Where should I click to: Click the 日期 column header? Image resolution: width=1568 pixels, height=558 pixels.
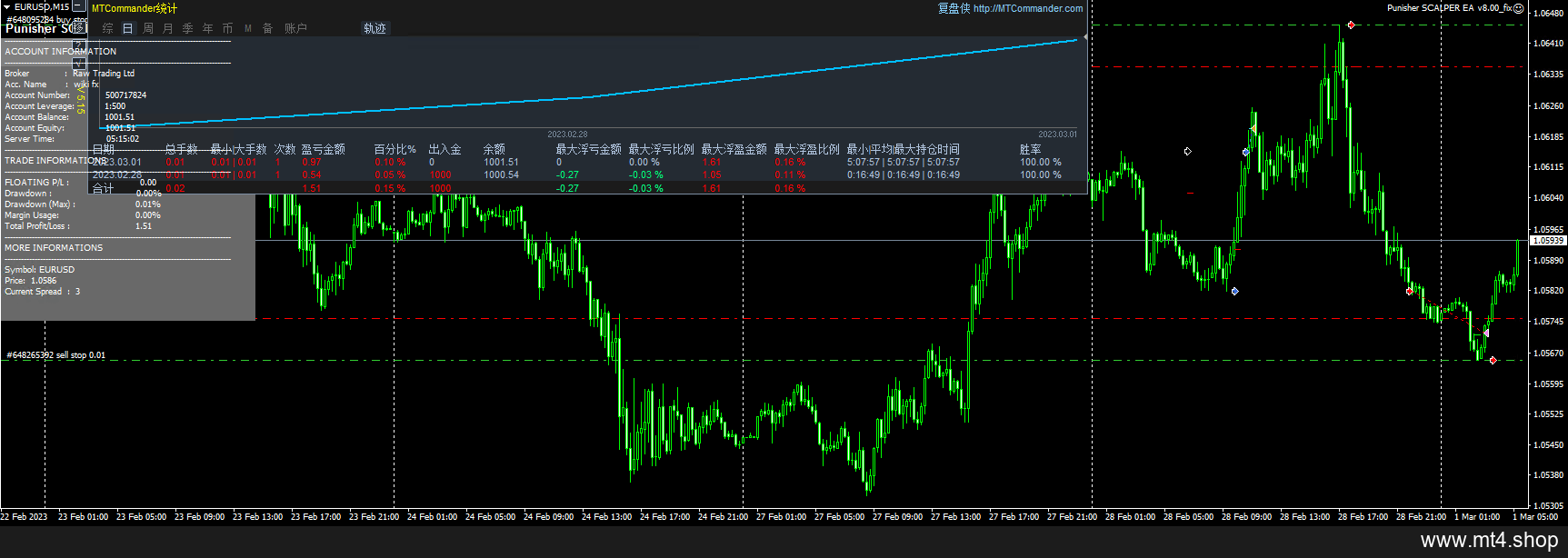click(104, 149)
